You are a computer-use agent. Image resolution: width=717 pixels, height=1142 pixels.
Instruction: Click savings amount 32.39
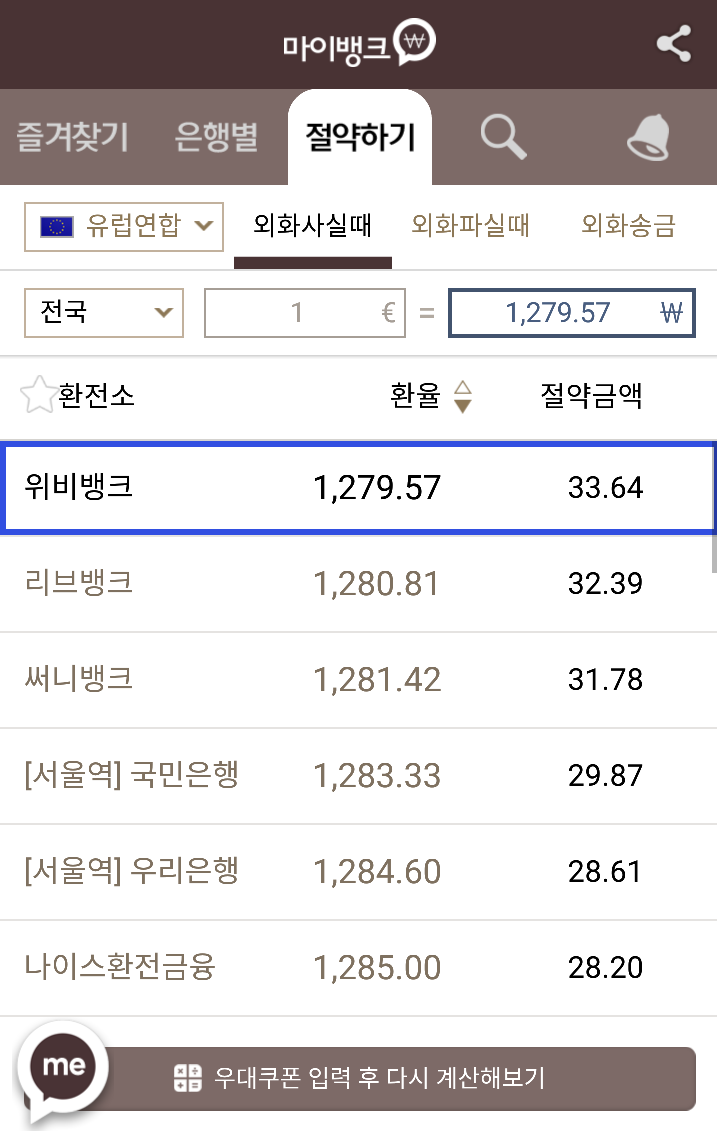606,584
